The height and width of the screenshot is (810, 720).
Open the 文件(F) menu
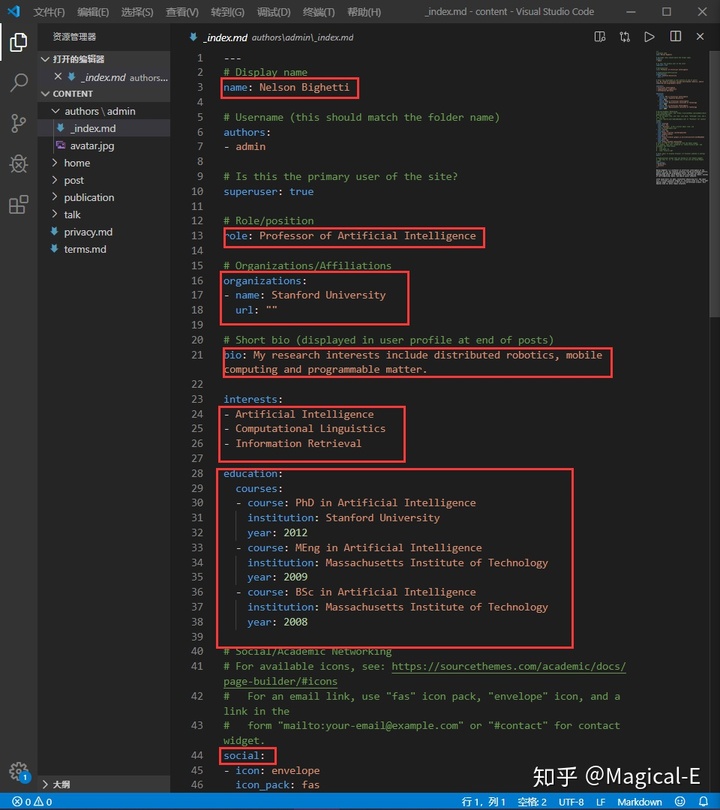pyautogui.click(x=49, y=12)
